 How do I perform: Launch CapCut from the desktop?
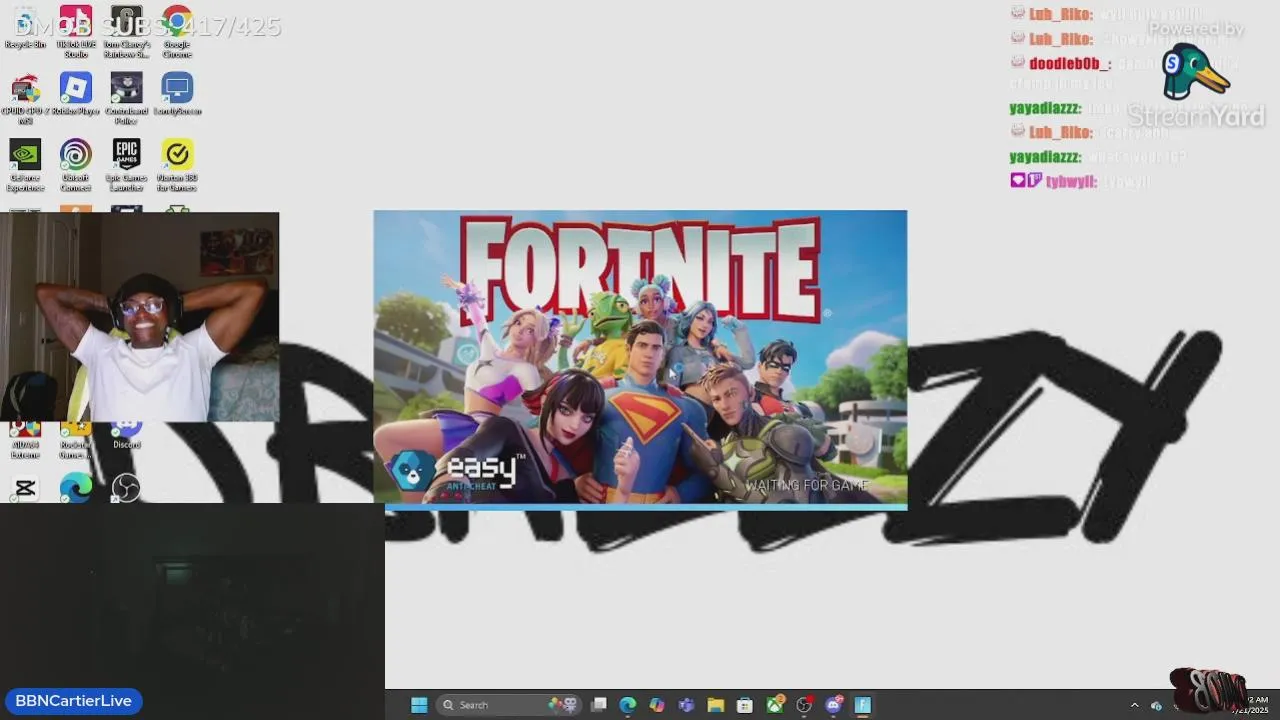pos(25,488)
